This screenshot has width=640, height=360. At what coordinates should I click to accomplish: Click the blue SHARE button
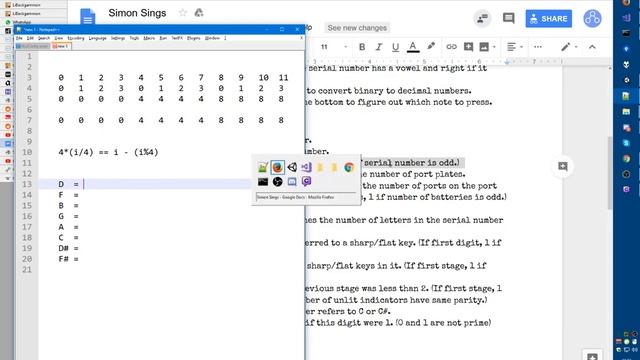(549, 19)
